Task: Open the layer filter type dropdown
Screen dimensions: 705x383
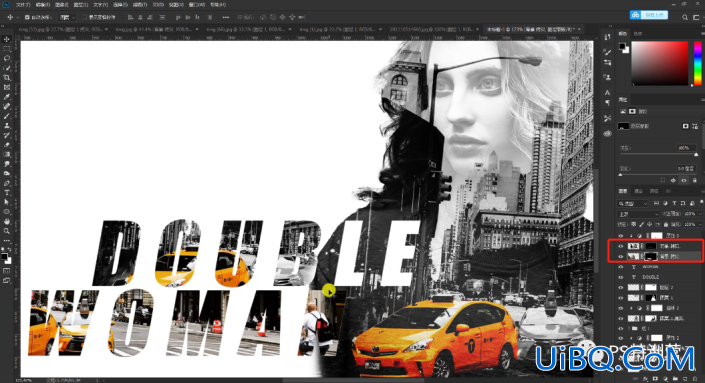Action: (633, 204)
